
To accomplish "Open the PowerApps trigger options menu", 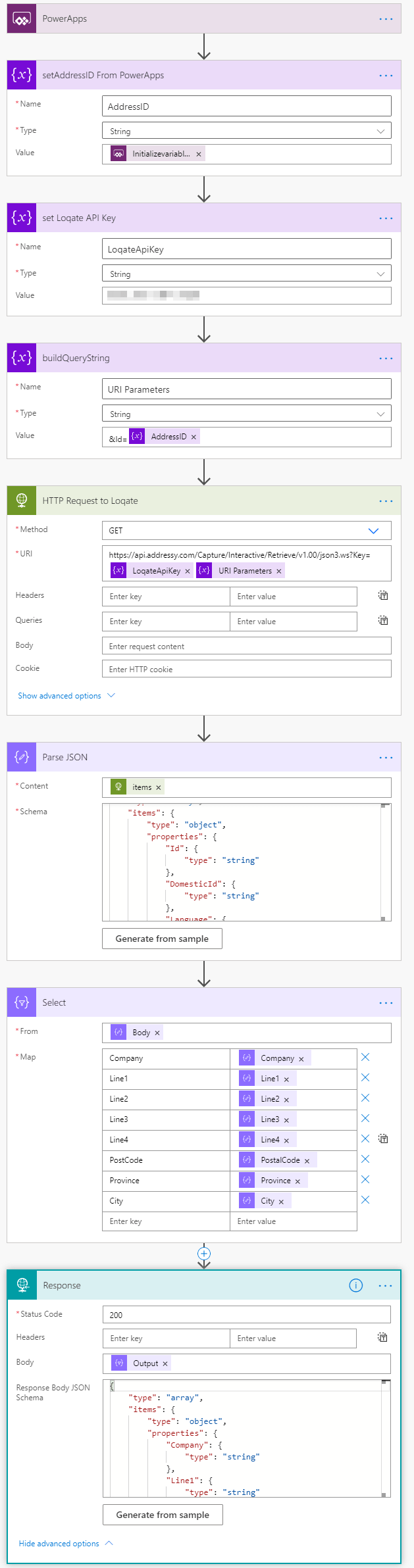I will click(386, 18).
